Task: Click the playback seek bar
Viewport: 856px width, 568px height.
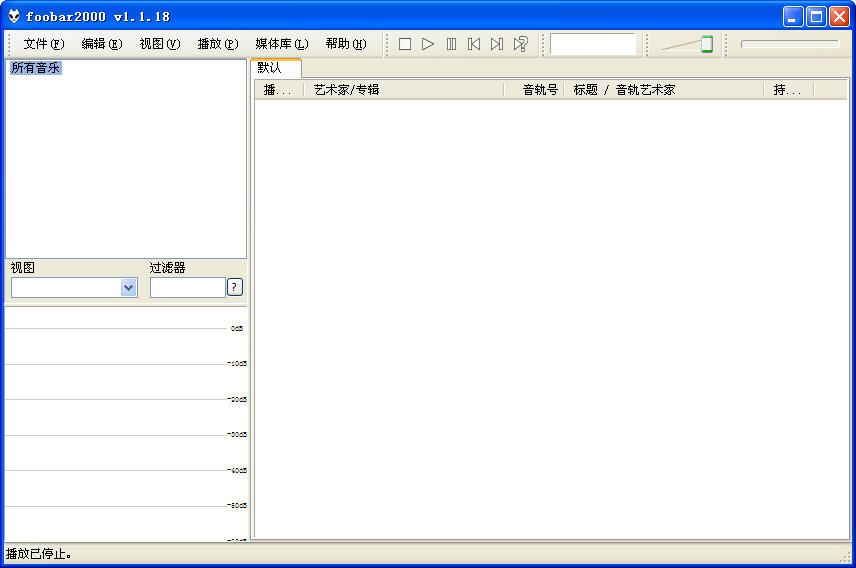Action: tap(789, 44)
